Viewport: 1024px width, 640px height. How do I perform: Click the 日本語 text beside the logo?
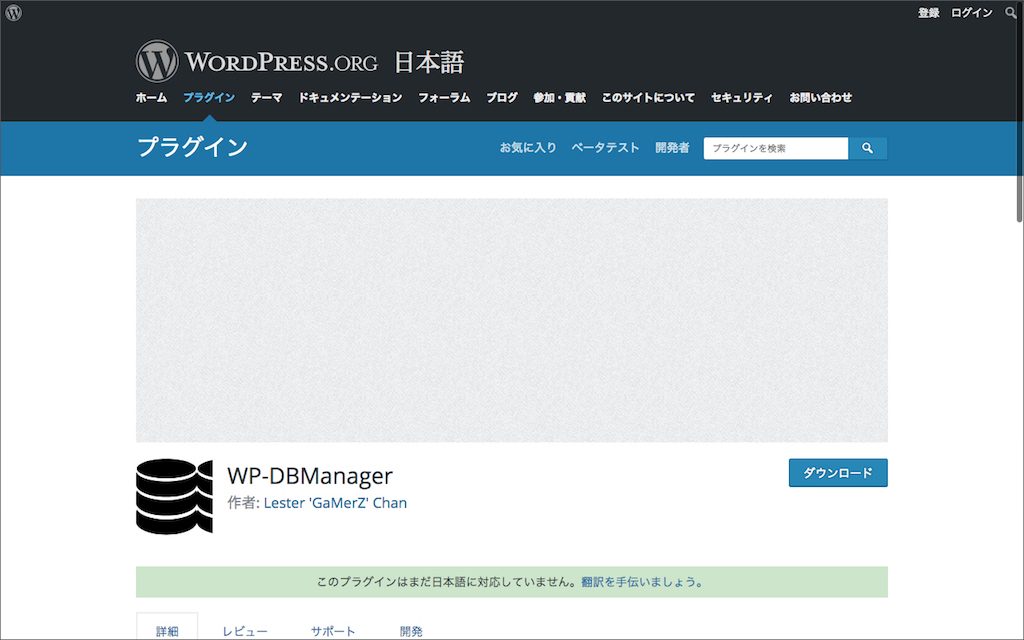pos(429,63)
